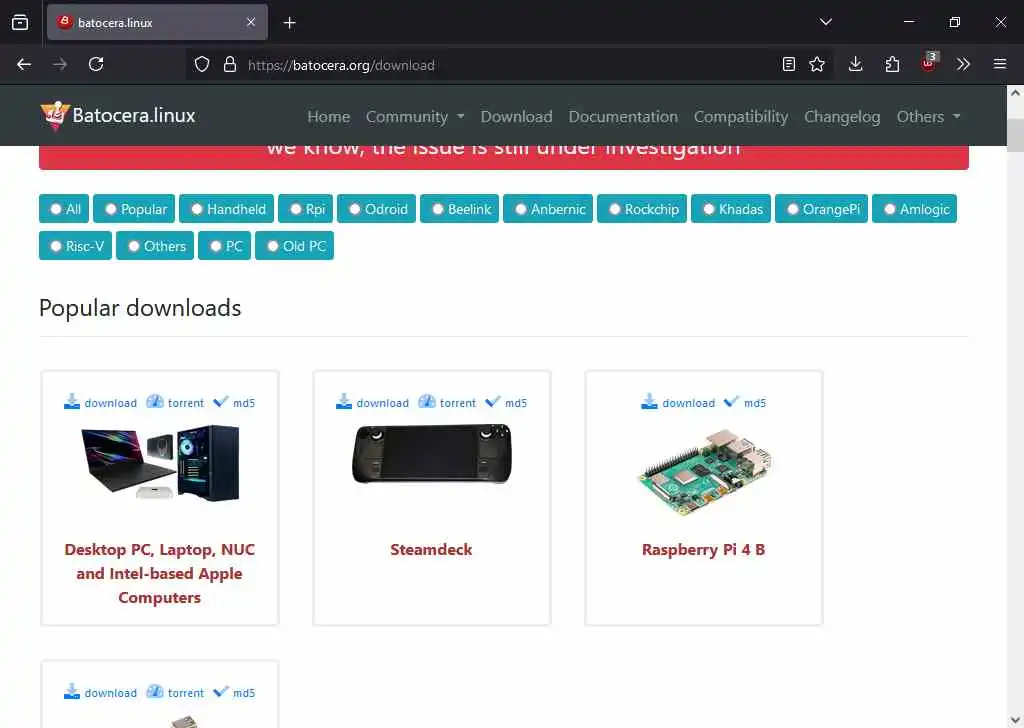
Task: Click the bottom card's md5 link
Action: point(234,691)
